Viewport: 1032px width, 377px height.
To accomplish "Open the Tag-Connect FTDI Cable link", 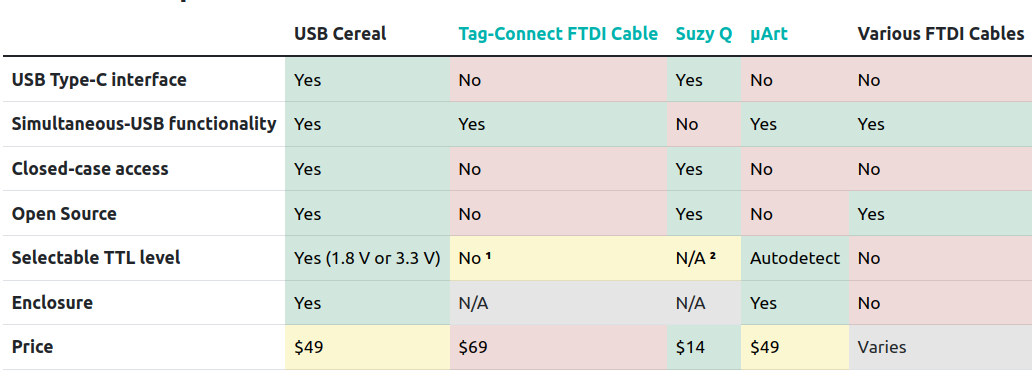I will pyautogui.click(x=558, y=34).
